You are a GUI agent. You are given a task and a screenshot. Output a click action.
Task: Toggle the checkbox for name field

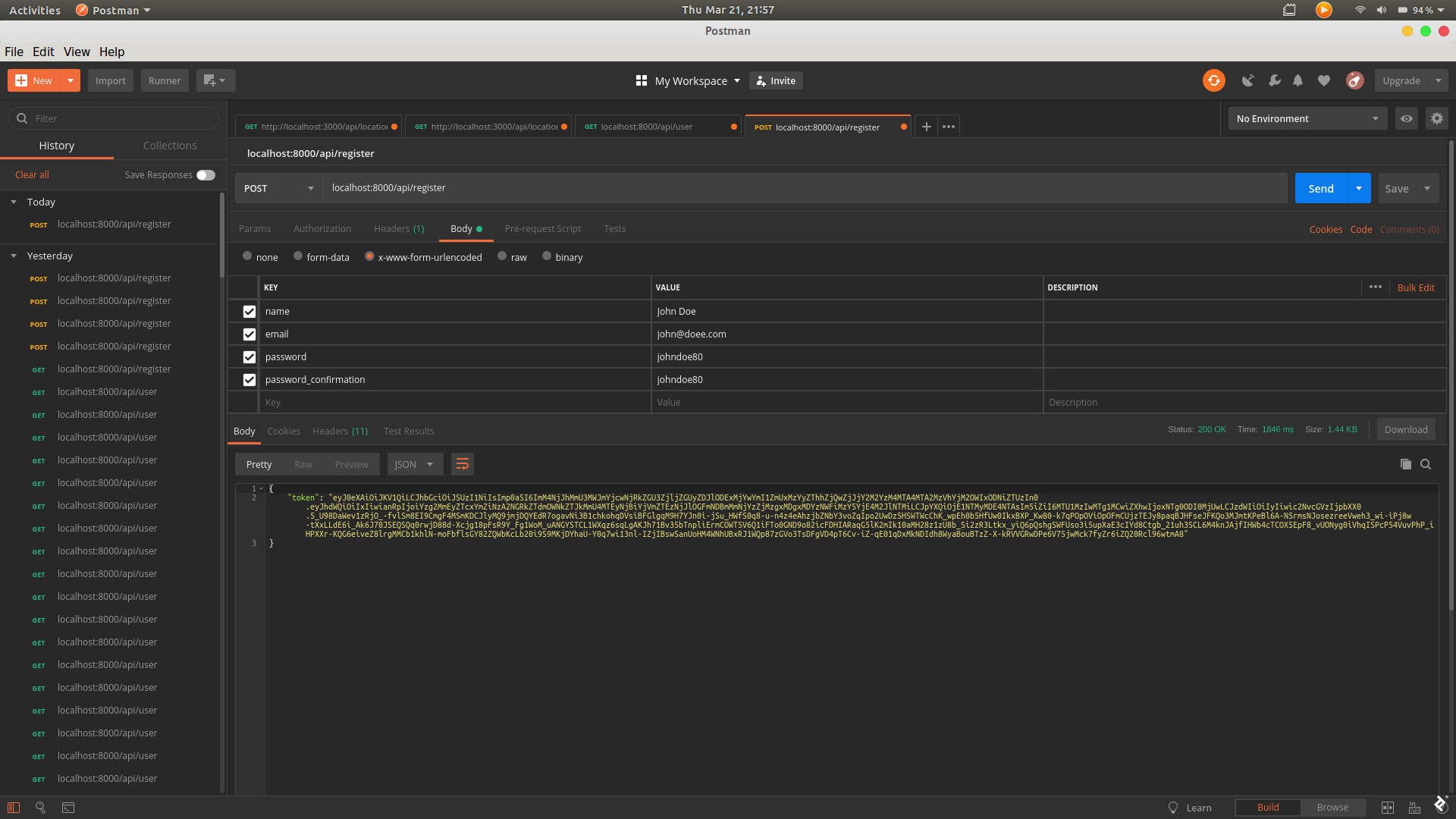point(249,311)
